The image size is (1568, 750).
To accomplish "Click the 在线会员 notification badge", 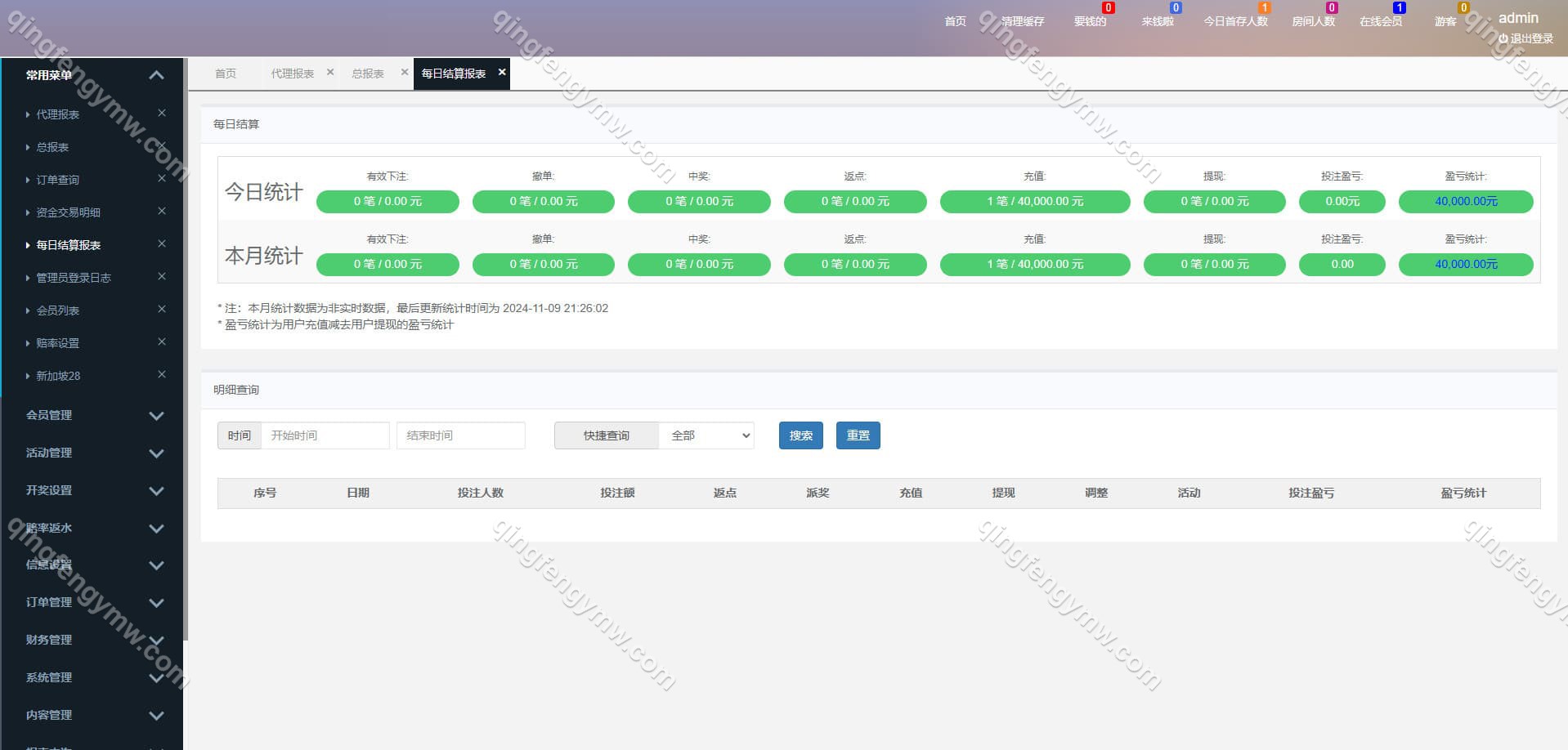I will (1399, 8).
